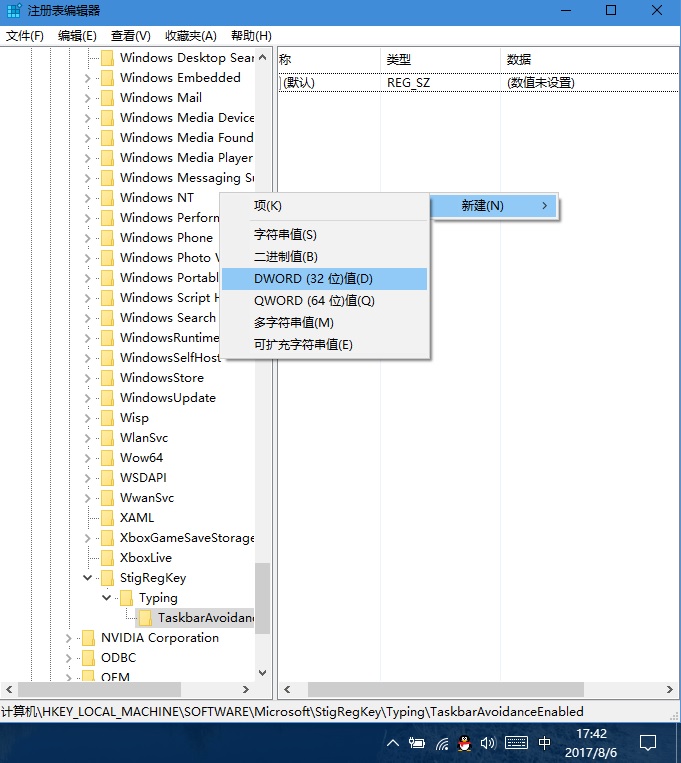Click the WlanSvc folder icon
Screen dimensions: 681x763
pyautogui.click(x=107, y=437)
